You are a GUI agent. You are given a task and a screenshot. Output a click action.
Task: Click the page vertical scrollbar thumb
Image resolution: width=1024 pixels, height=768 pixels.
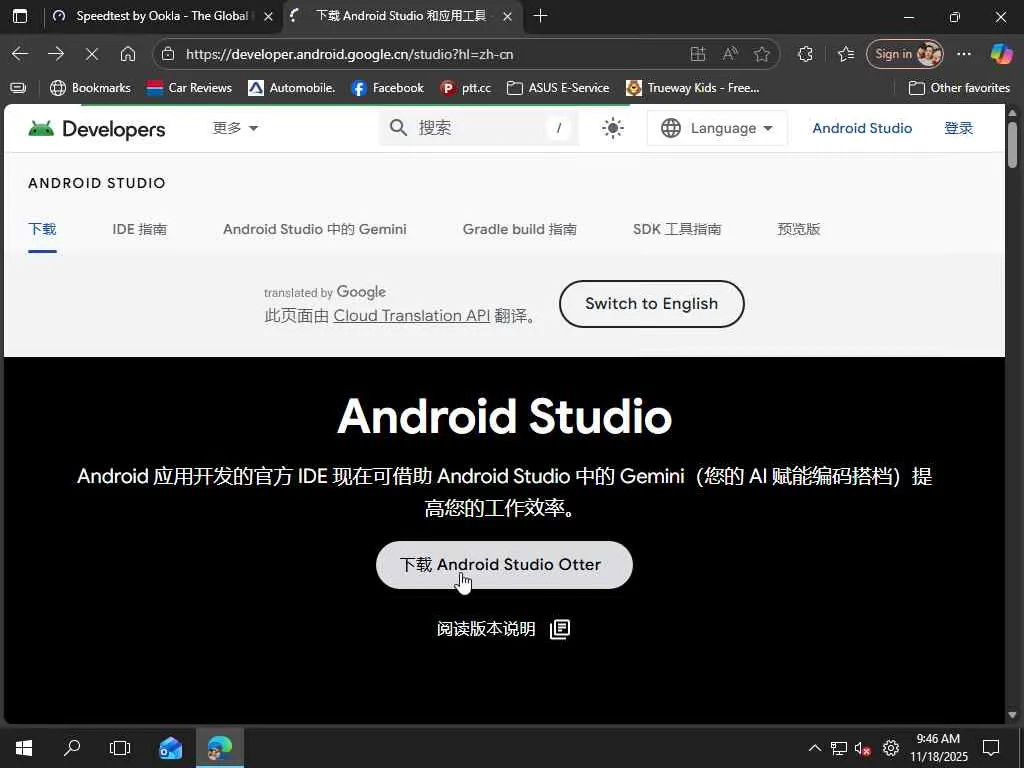1012,144
